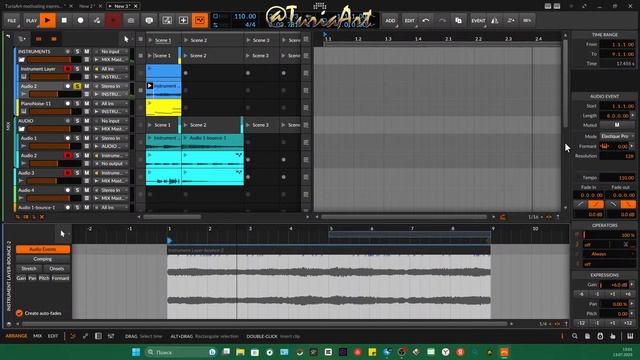Toggle automation write mode icon
This screenshot has height=360, width=640.
coord(97,20)
